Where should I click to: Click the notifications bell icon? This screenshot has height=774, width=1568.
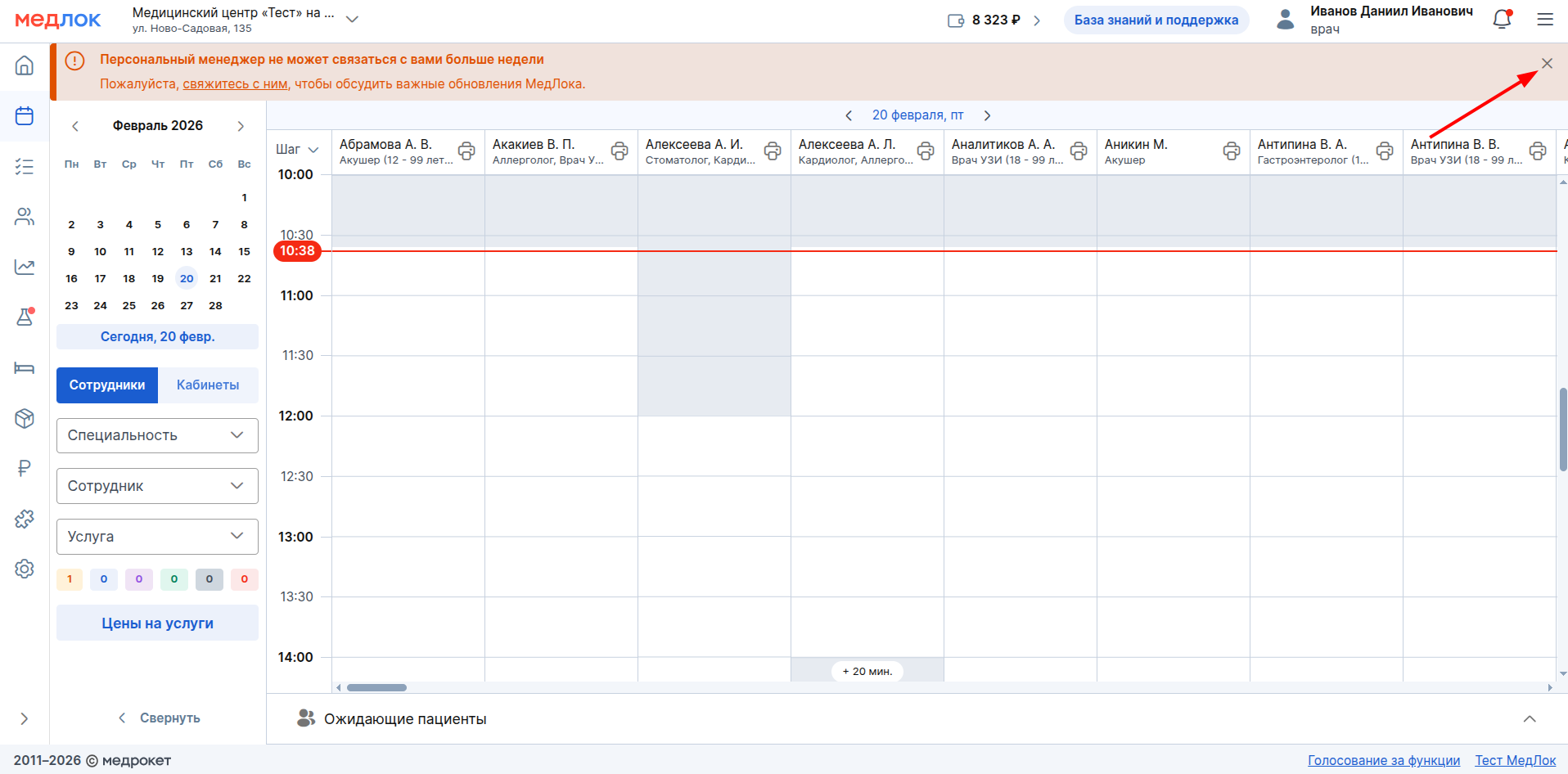1502,20
